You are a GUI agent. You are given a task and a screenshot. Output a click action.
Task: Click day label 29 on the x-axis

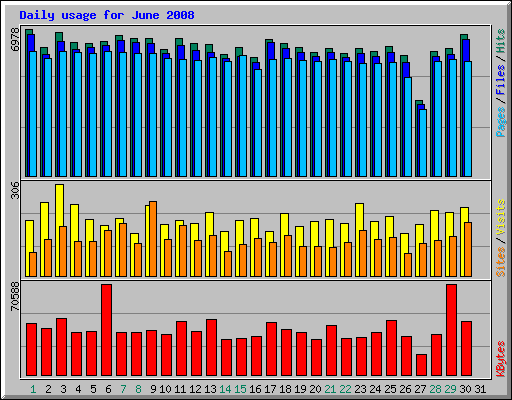450,389
